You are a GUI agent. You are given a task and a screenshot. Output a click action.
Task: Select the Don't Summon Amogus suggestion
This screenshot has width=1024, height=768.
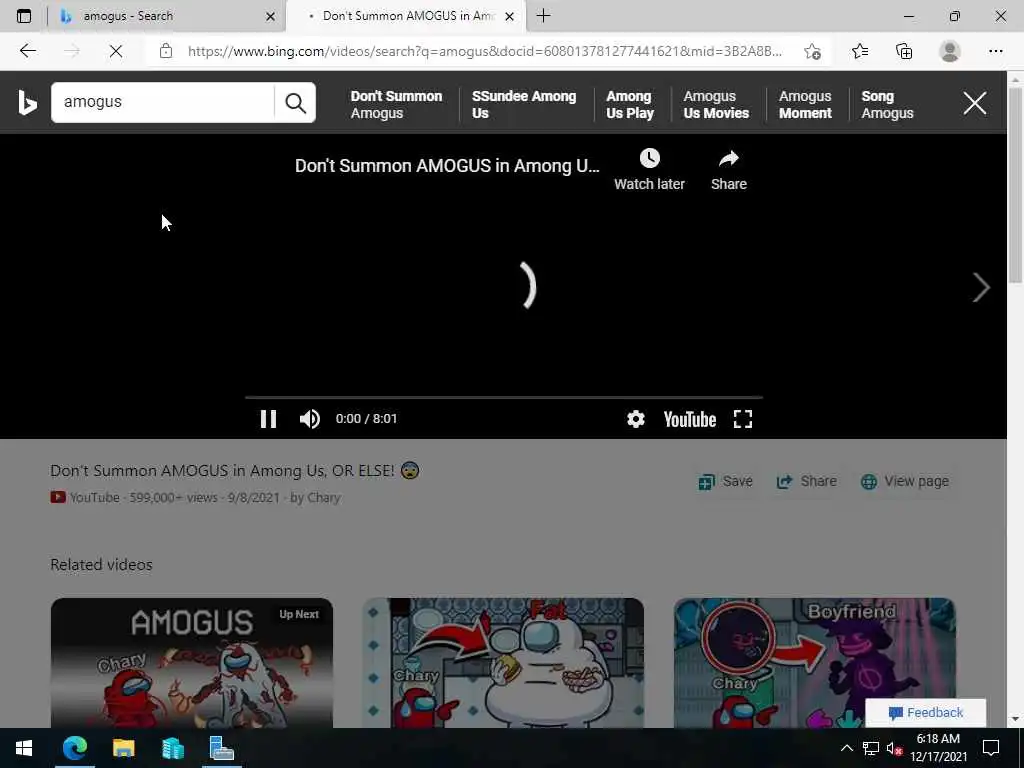[x=396, y=104]
